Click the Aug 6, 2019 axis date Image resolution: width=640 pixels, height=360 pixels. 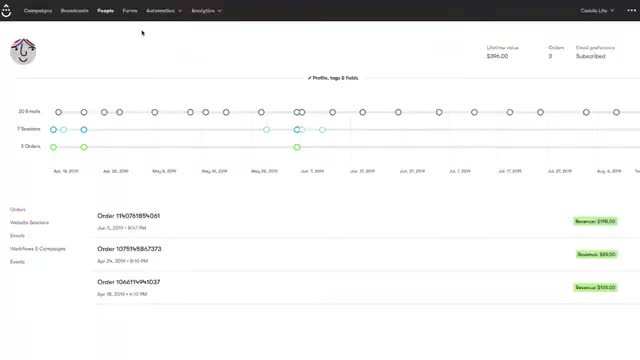[x=609, y=171]
